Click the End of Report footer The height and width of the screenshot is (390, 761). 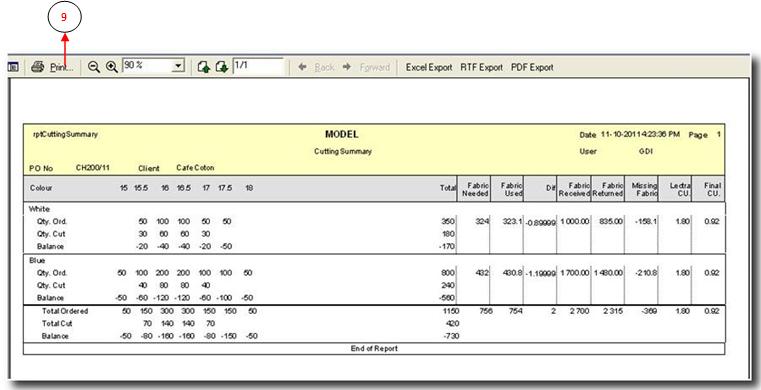374,349
